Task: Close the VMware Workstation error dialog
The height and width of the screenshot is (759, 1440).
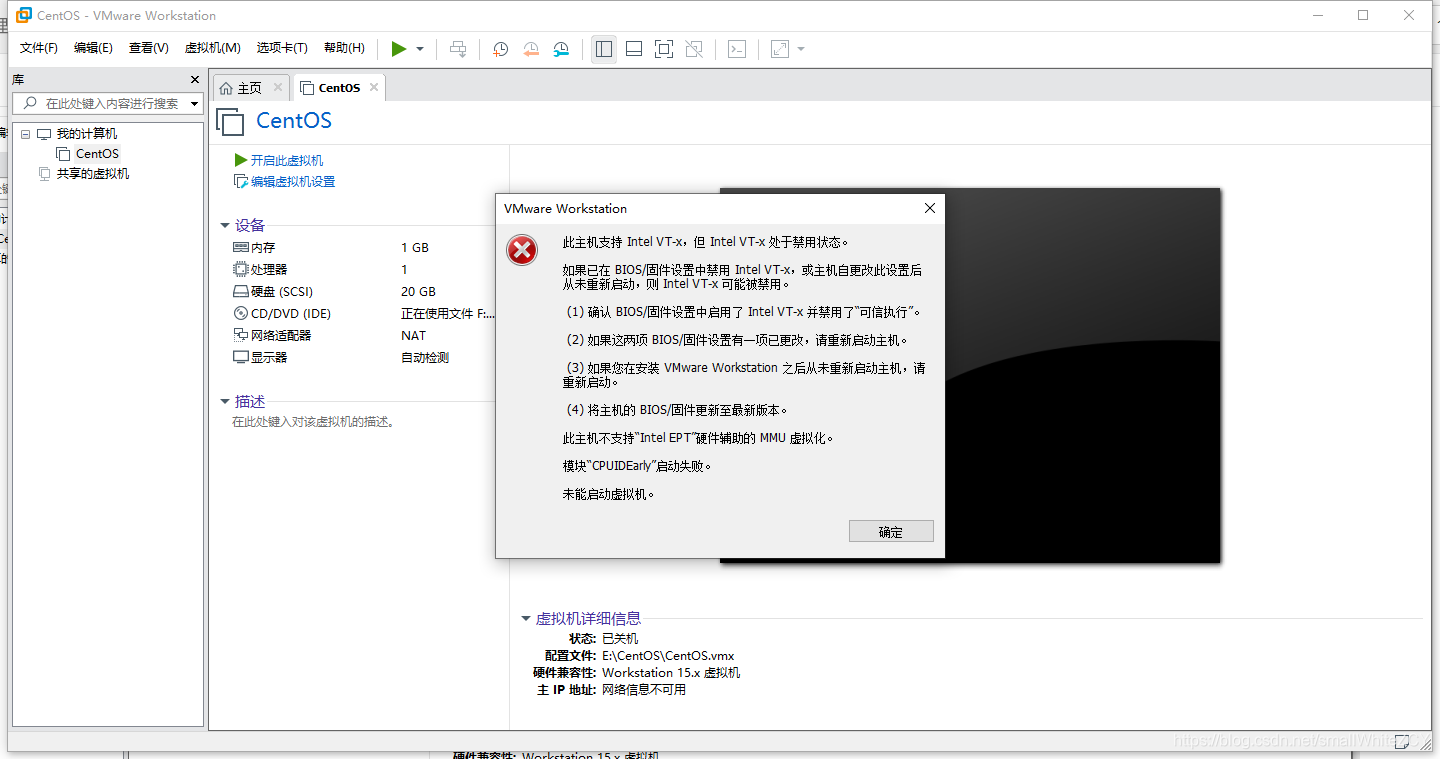Action: coord(930,208)
